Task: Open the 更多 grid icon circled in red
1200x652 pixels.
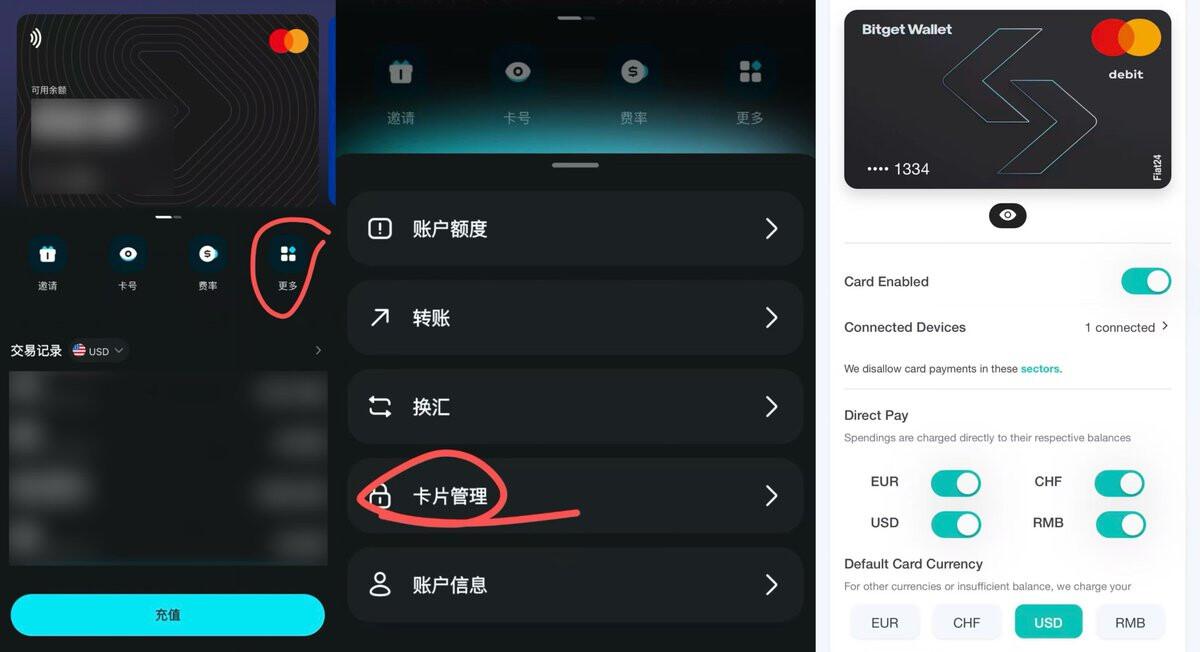Action: [288, 254]
